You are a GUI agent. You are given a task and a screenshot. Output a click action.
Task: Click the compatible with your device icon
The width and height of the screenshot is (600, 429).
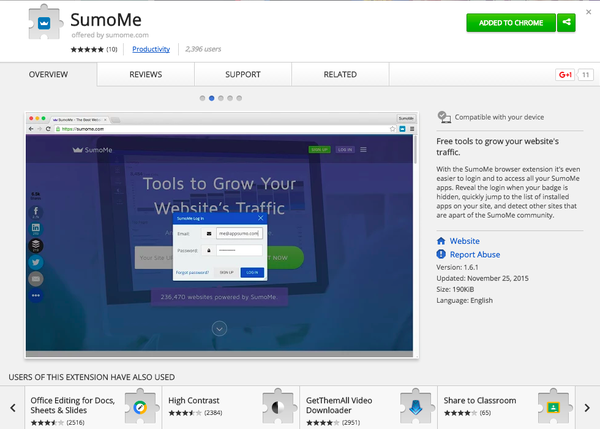point(444,117)
